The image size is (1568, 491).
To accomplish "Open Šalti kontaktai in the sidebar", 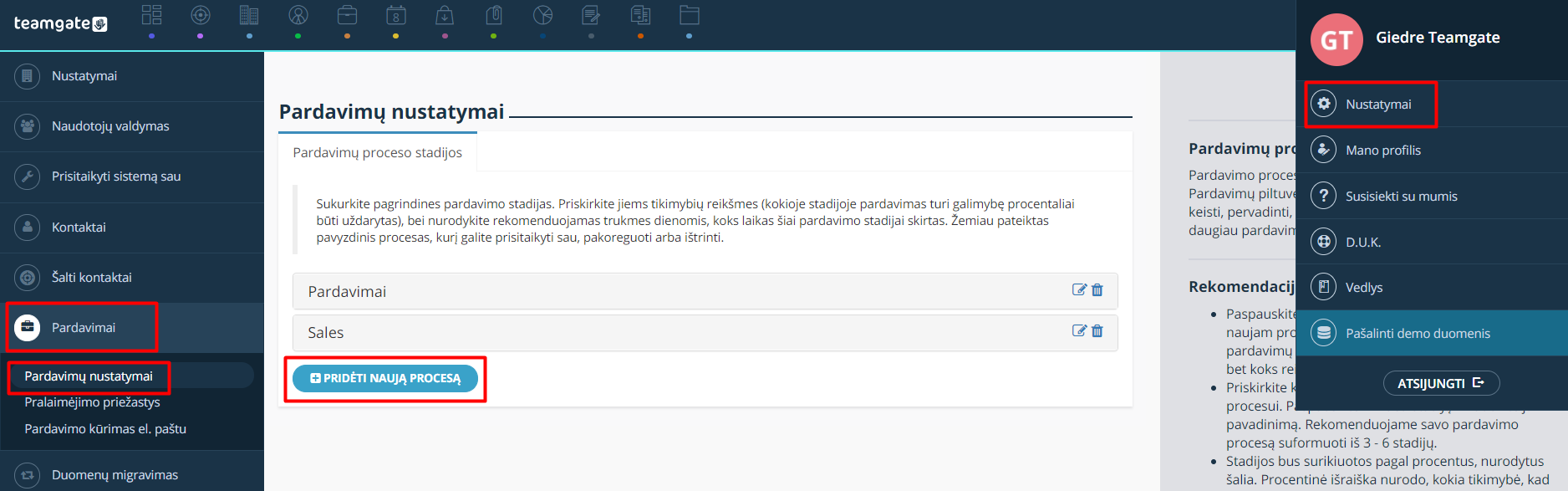I will [132, 278].
